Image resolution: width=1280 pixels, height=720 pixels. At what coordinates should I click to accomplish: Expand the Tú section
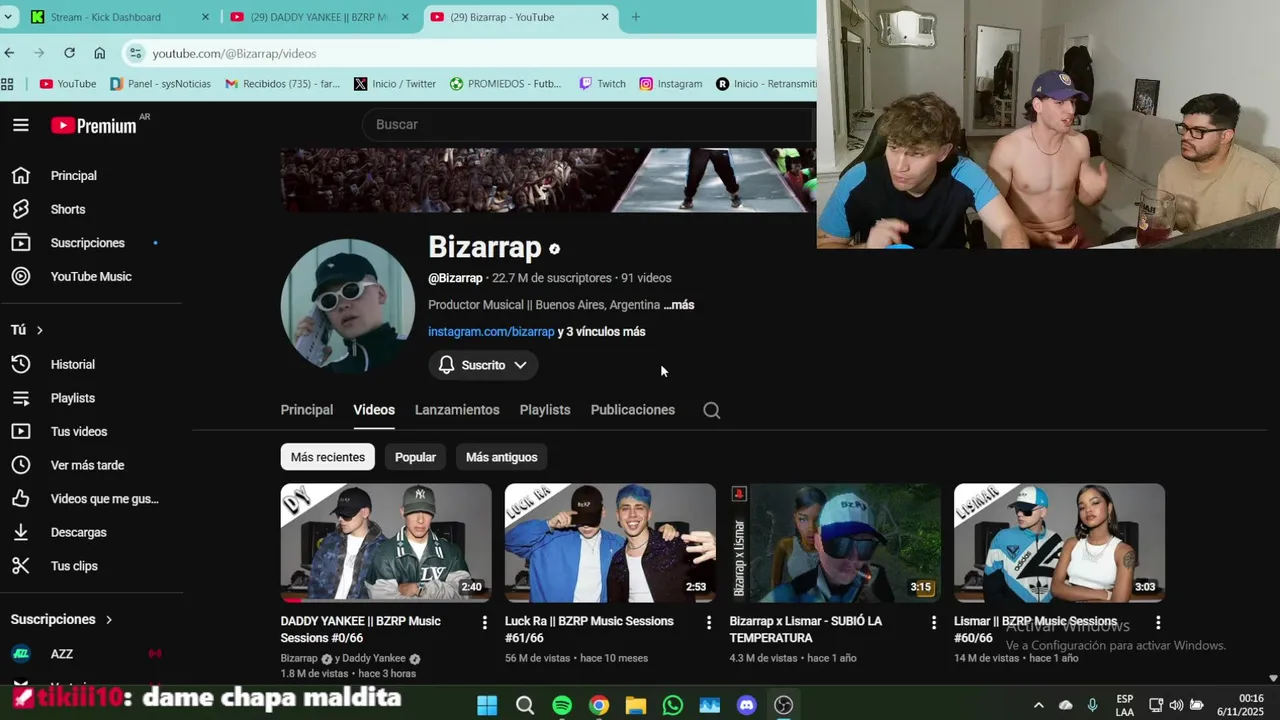27,330
